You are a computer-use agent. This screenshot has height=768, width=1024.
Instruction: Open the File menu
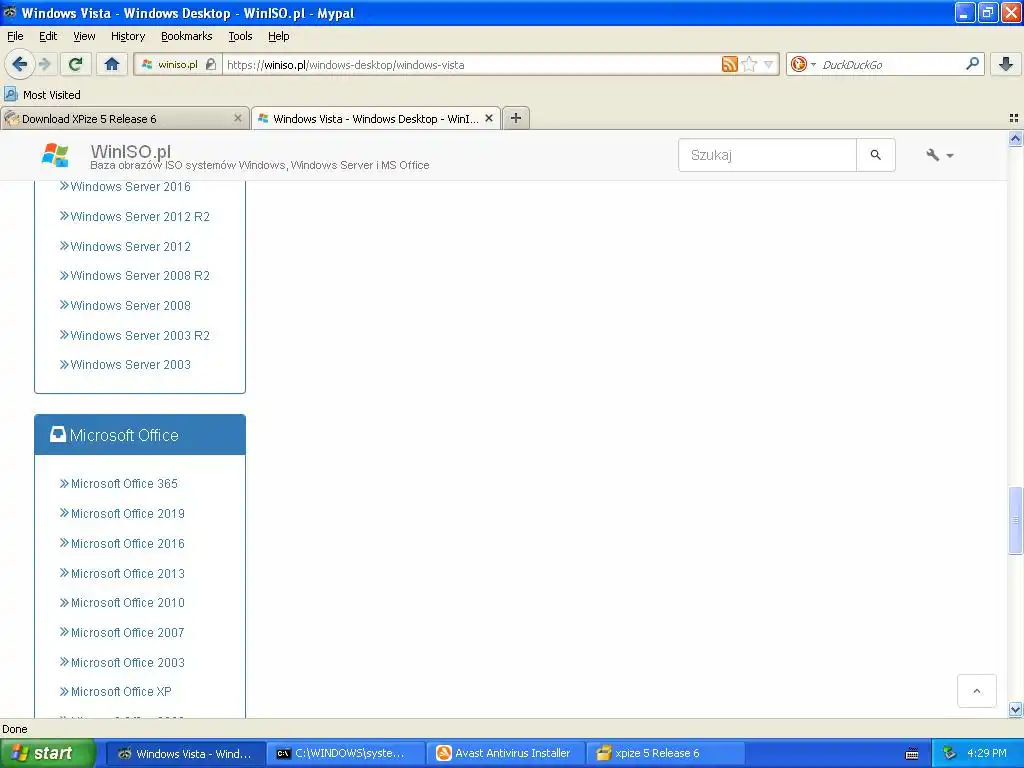coord(15,36)
